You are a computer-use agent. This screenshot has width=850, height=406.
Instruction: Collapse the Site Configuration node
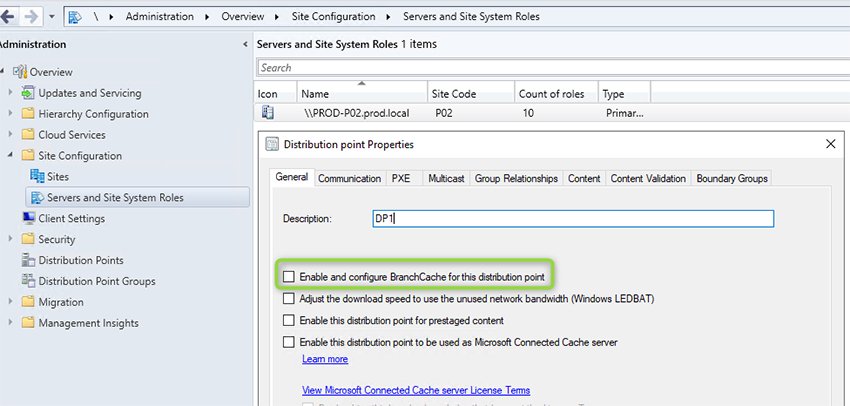[x=10, y=156]
